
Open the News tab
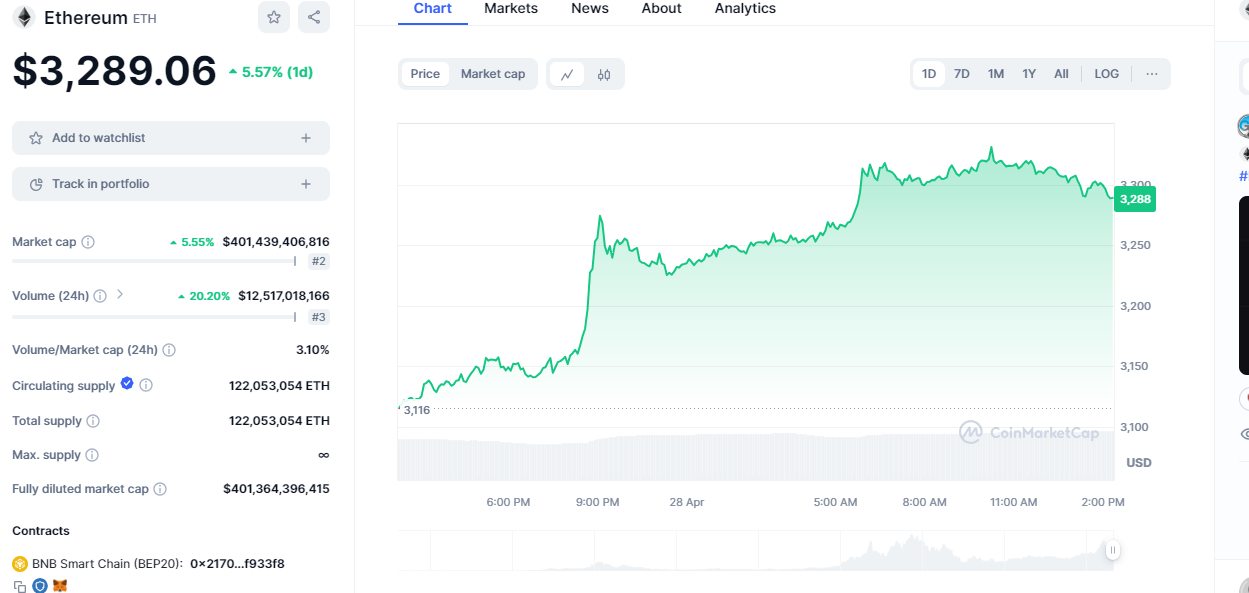[x=590, y=9]
